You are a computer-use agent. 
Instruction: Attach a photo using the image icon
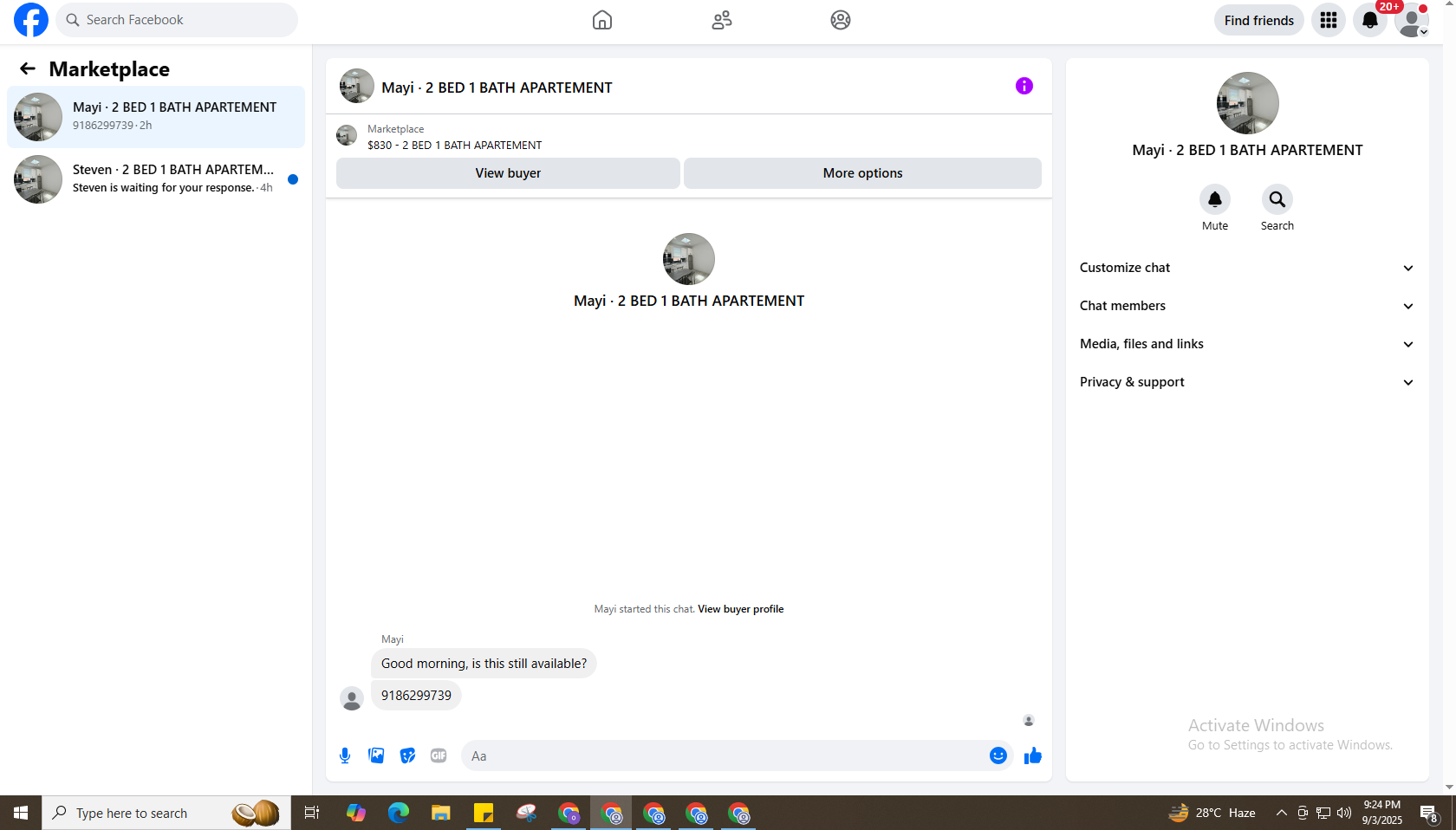point(376,755)
